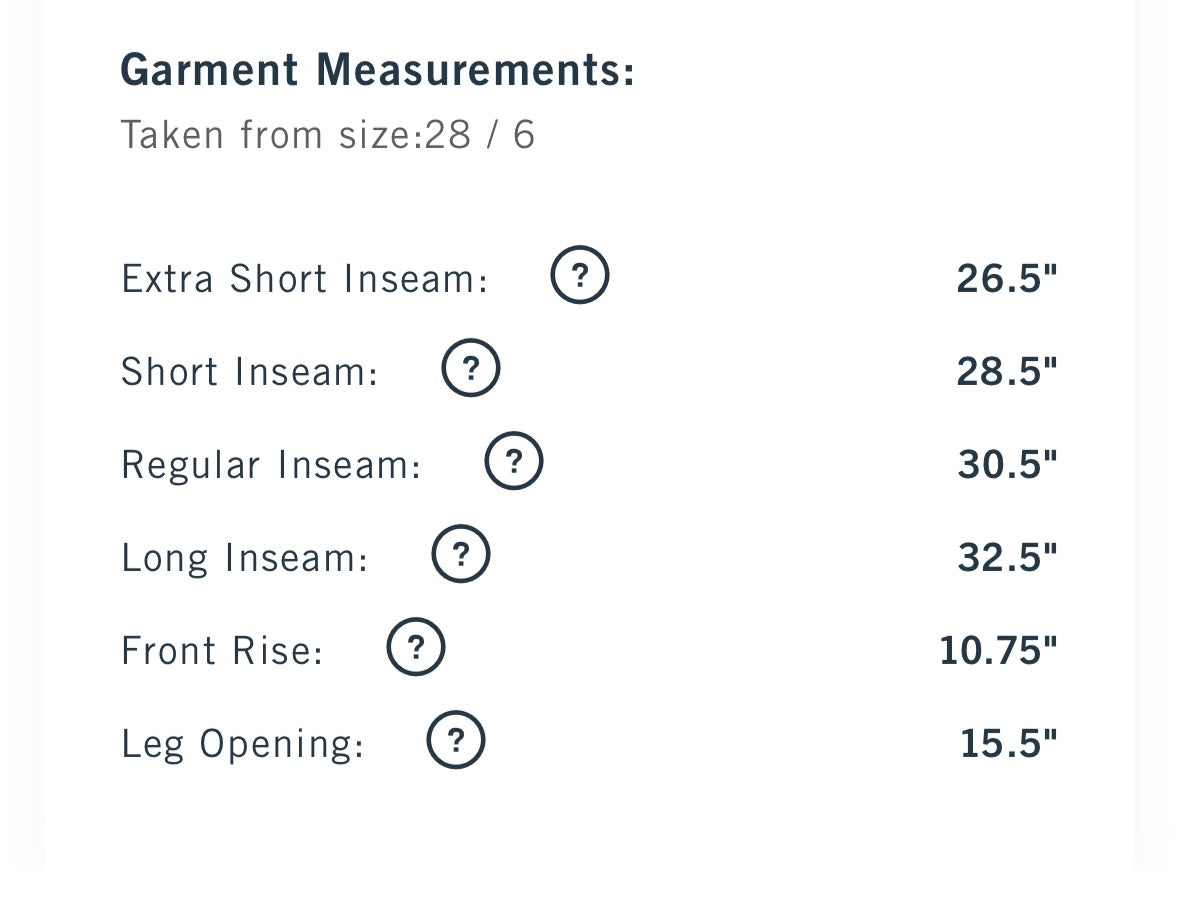Screen dimensions: 1179x909
Task: Show info for Leg Opening measurement
Action: (456, 740)
